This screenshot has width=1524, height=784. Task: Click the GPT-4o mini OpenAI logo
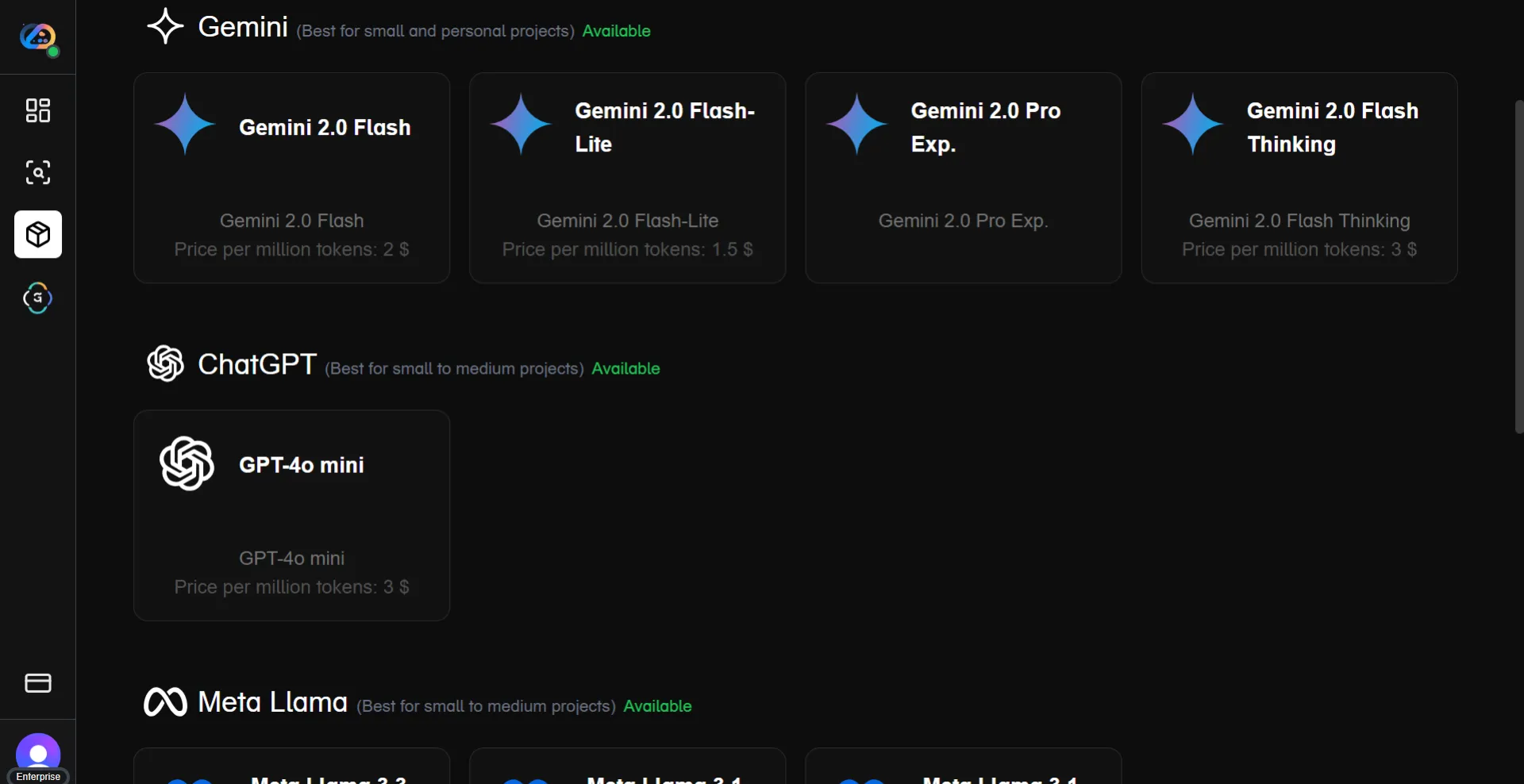(187, 463)
